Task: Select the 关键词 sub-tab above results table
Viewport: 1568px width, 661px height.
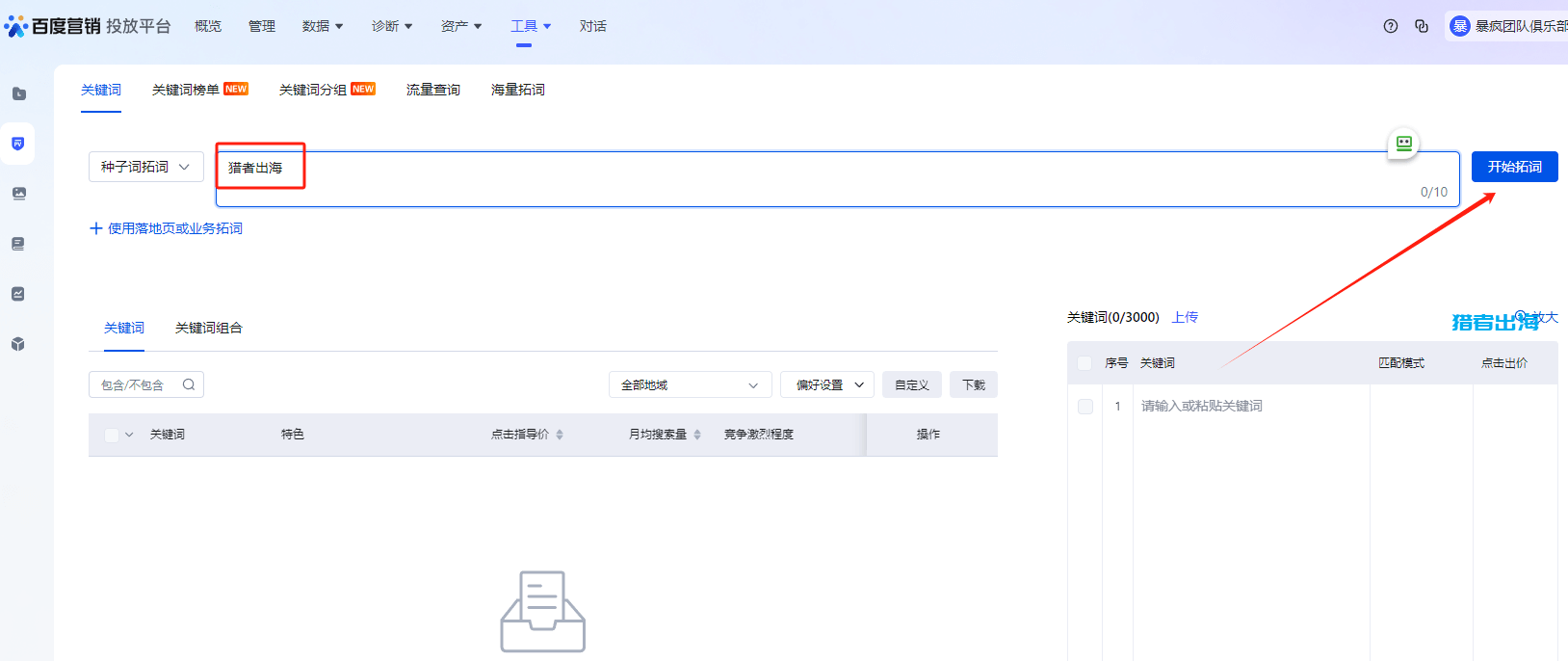Action: (124, 328)
